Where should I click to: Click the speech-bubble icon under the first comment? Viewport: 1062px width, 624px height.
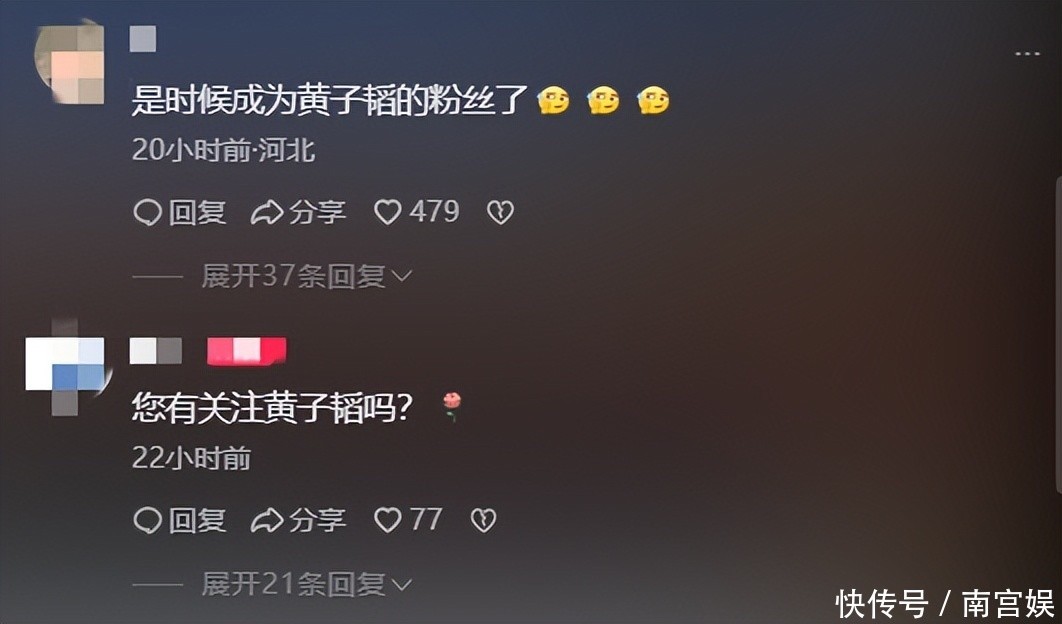147,213
